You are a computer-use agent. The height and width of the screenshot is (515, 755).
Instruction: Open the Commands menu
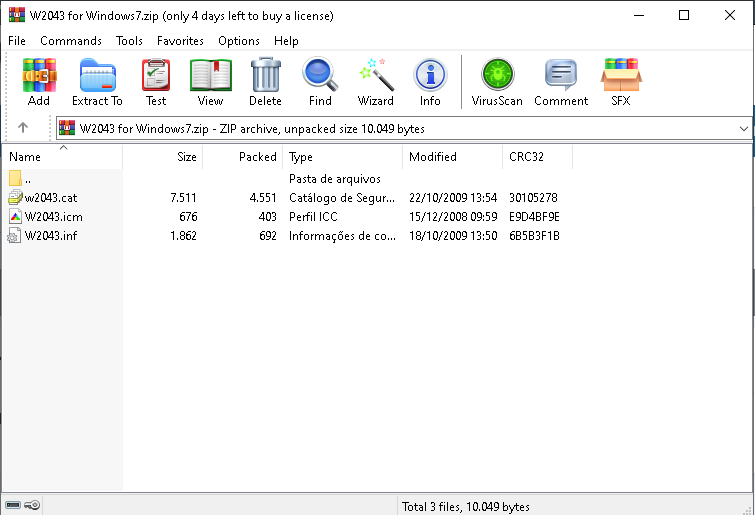click(x=71, y=41)
